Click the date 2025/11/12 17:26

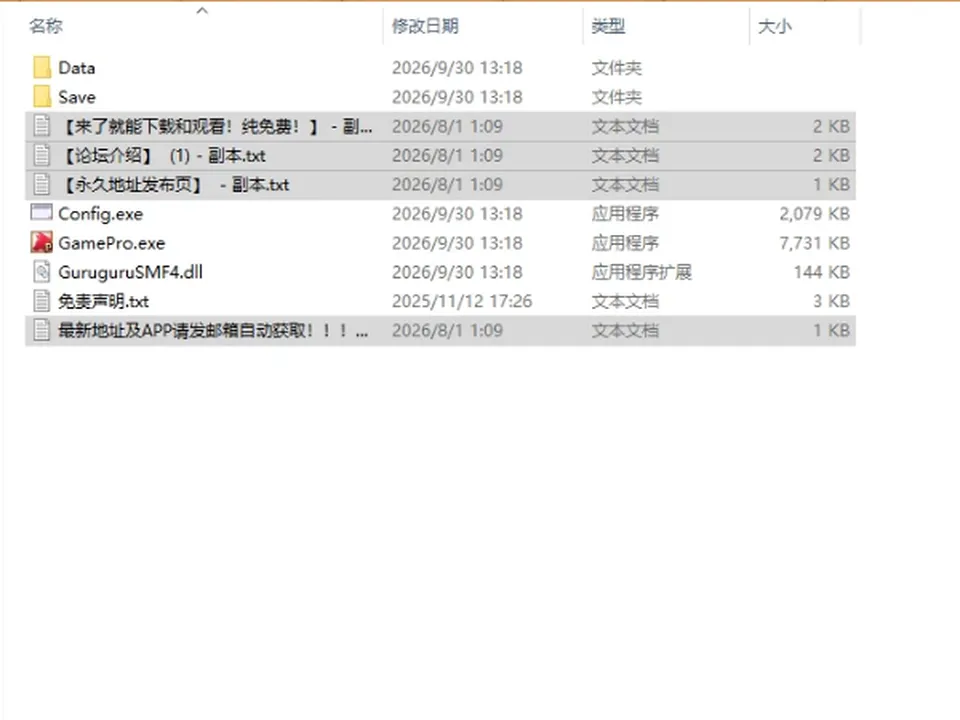[462, 301]
